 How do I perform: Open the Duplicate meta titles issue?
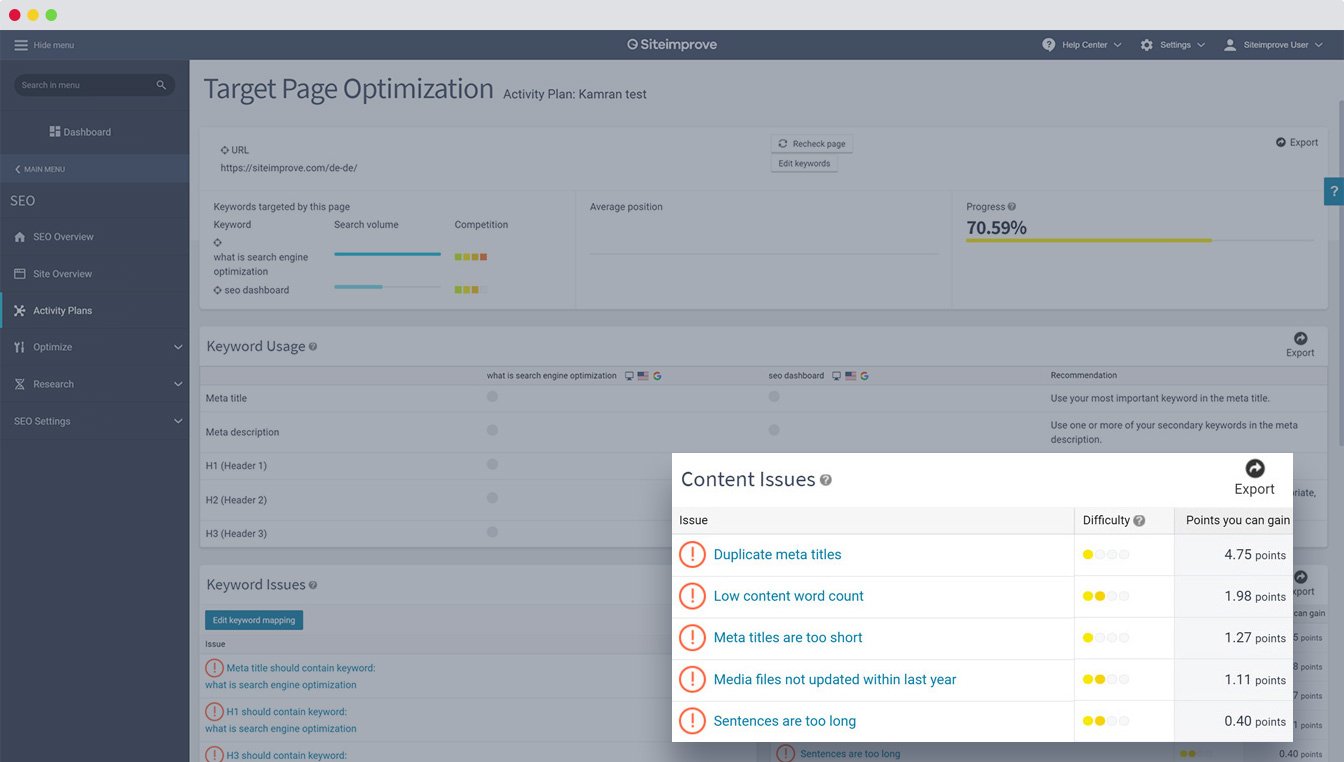(777, 555)
